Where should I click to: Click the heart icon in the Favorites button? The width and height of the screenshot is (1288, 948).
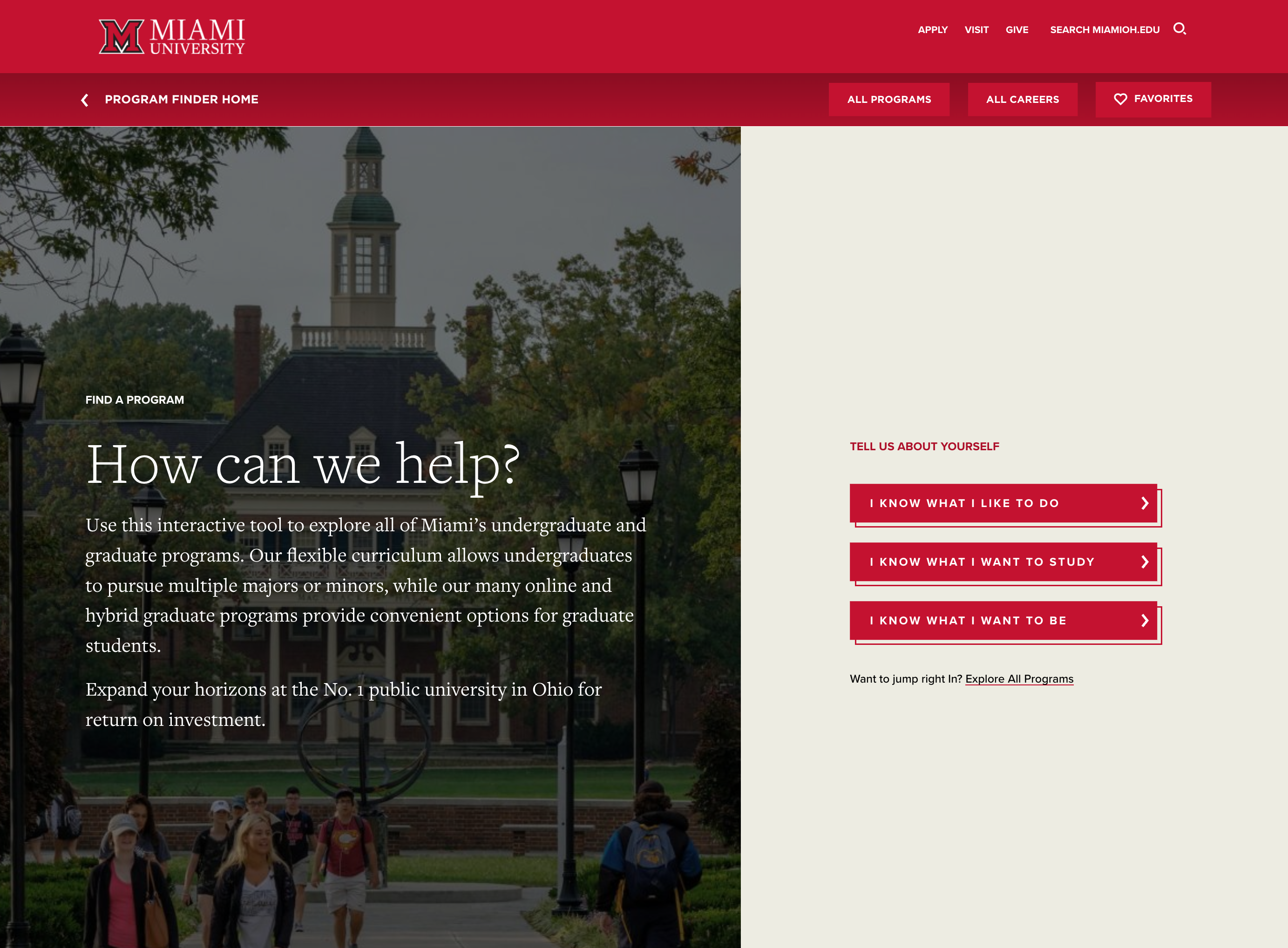click(1120, 99)
